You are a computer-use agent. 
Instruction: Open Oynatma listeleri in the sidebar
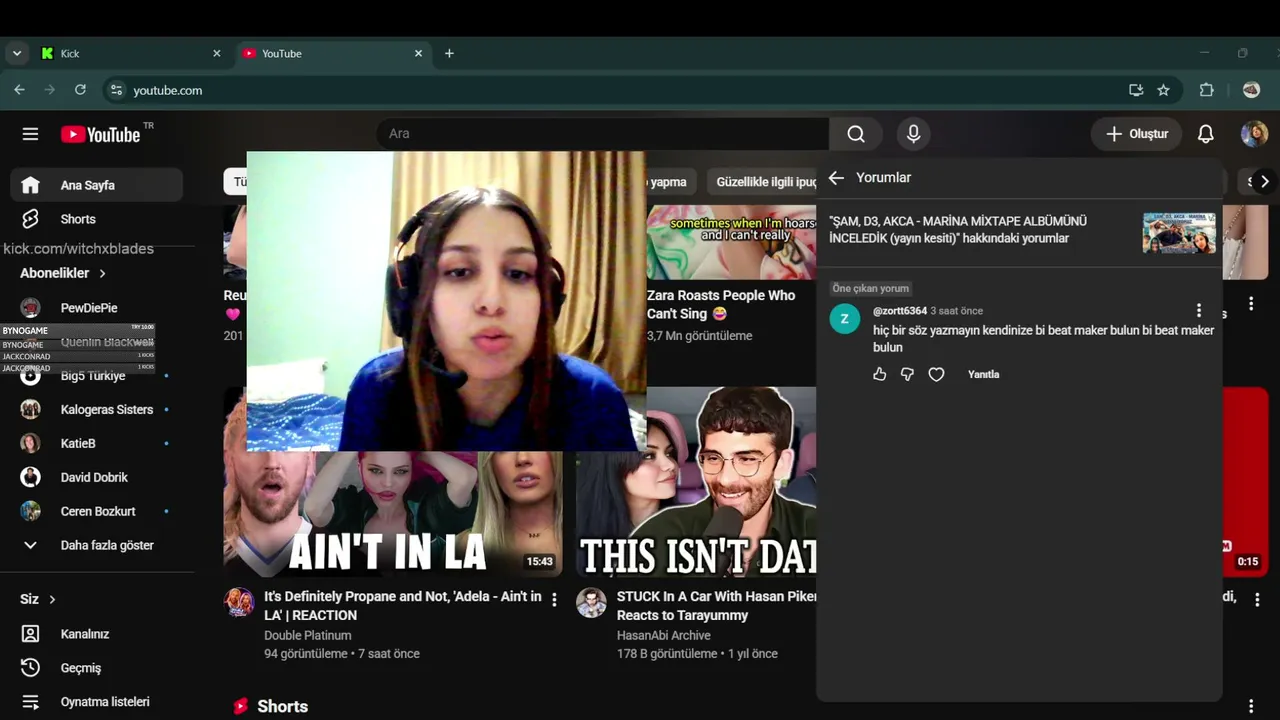[x=97, y=702]
